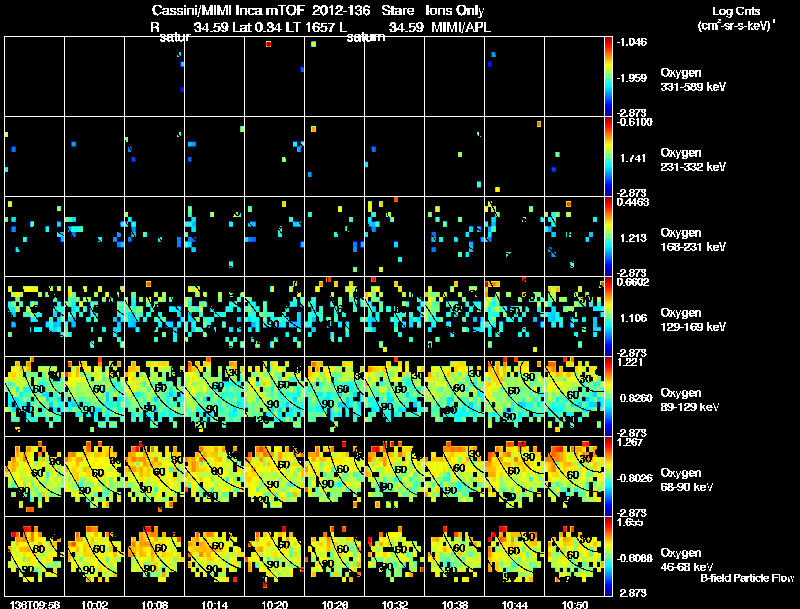Click the Cassini/MIMI Inca mTOF title text
Viewport: 800px width, 609px height.
tap(229, 10)
